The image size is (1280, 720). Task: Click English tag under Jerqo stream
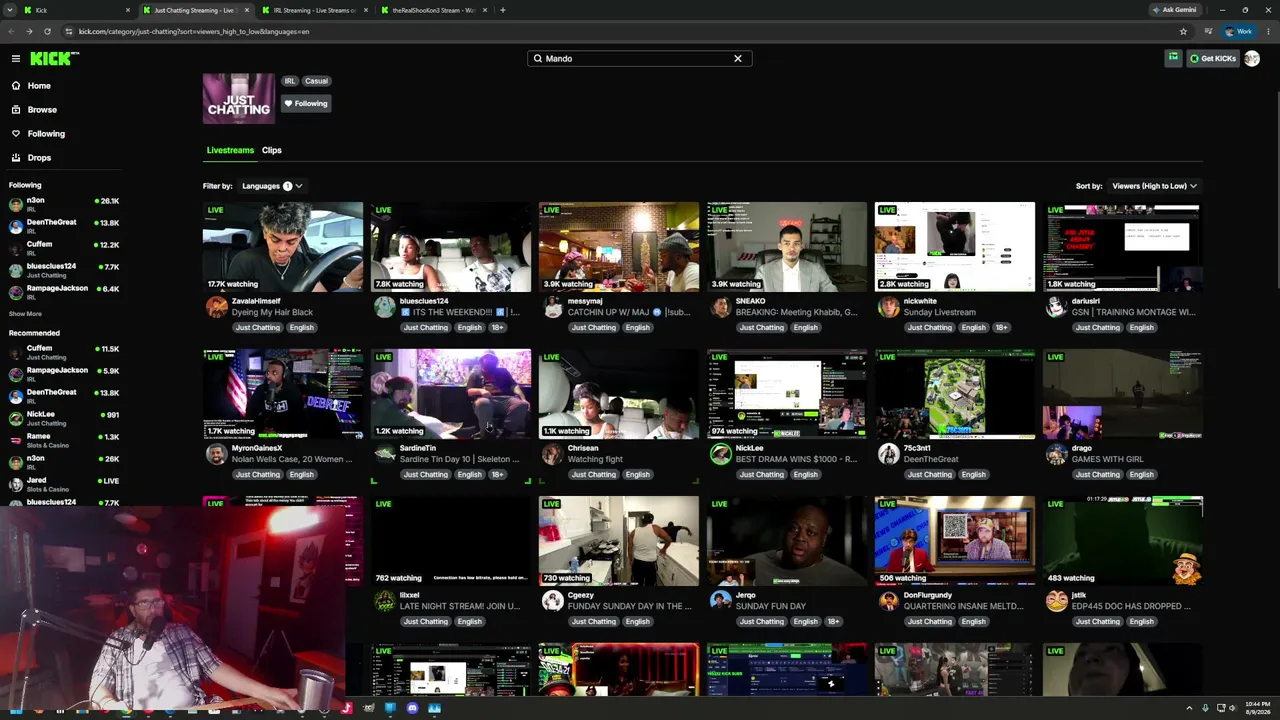(805, 622)
